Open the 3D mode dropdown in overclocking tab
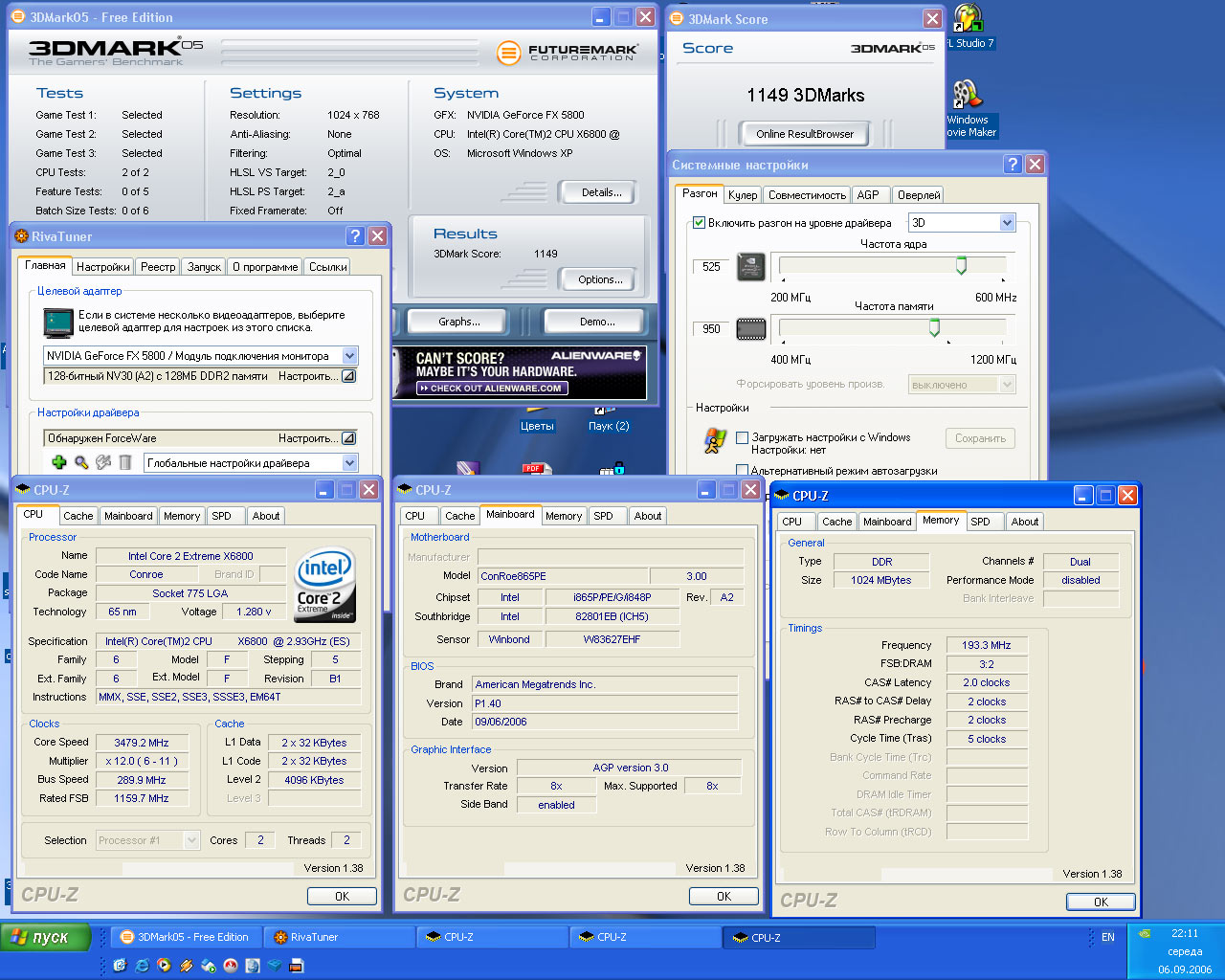Screen dimensions: 1225x980 point(1006,223)
